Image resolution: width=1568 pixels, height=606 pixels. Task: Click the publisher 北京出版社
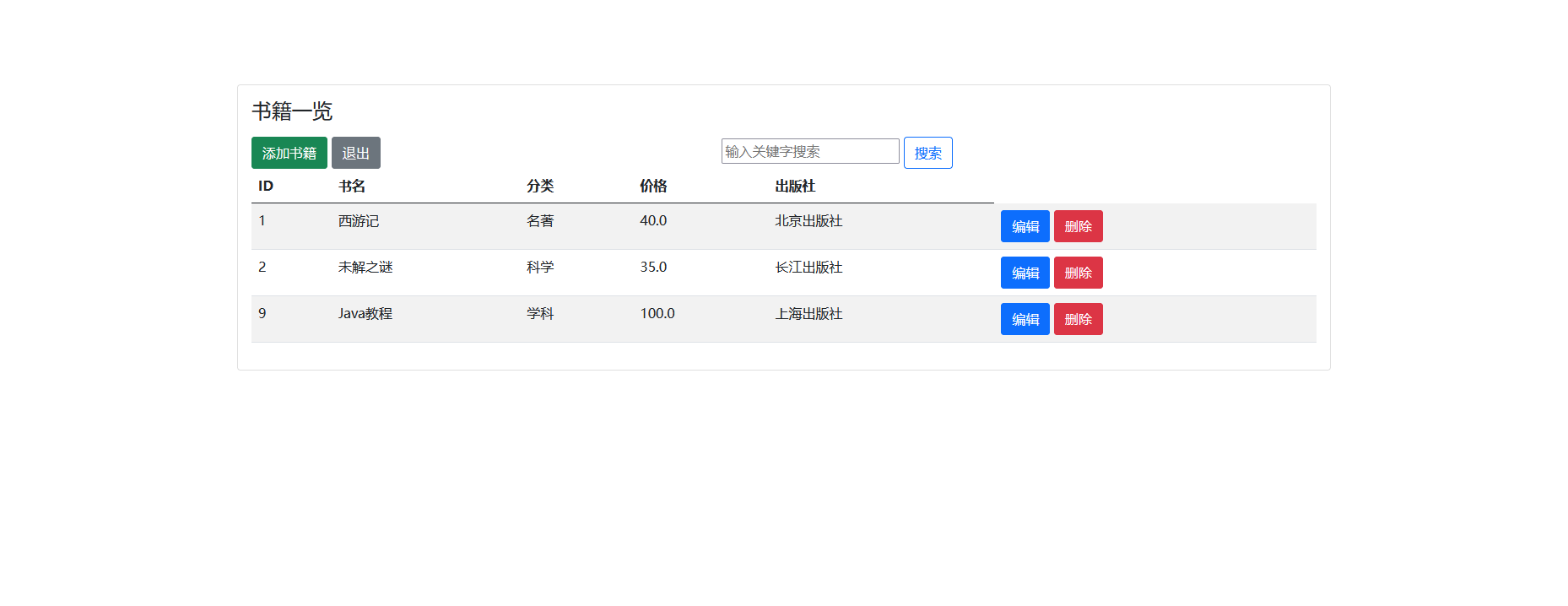point(808,220)
